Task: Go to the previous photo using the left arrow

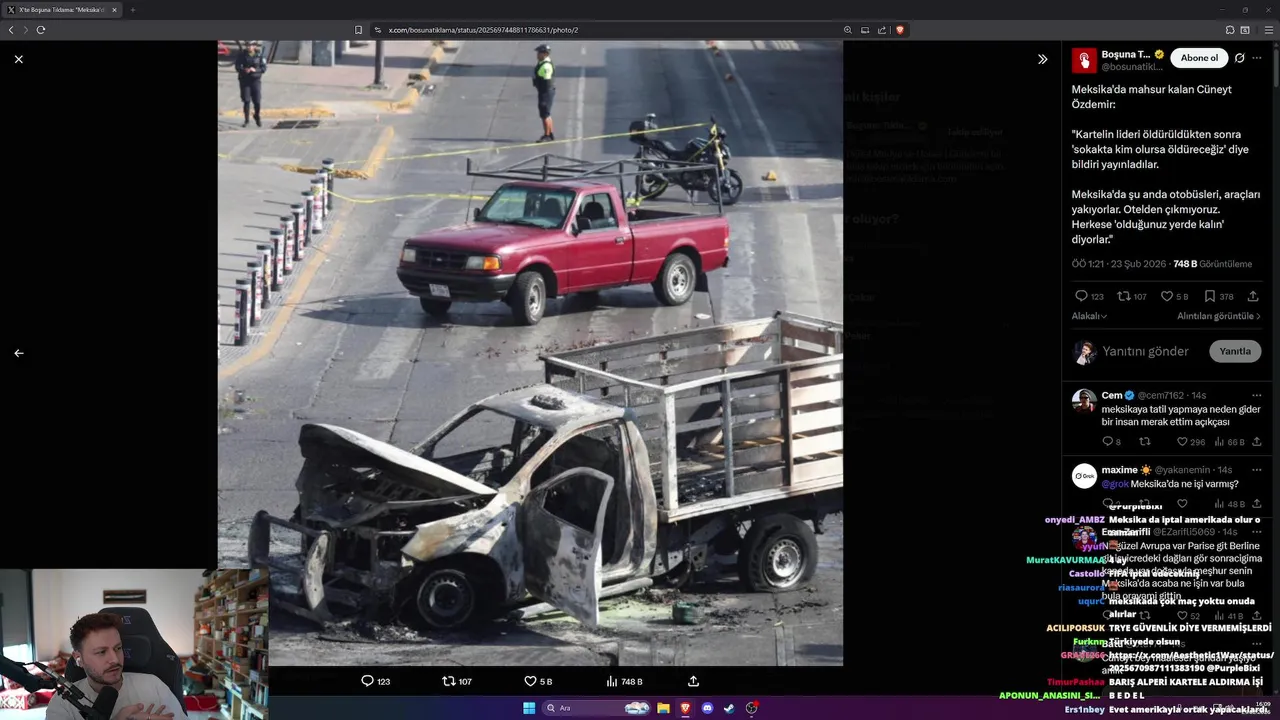Action: (18, 353)
